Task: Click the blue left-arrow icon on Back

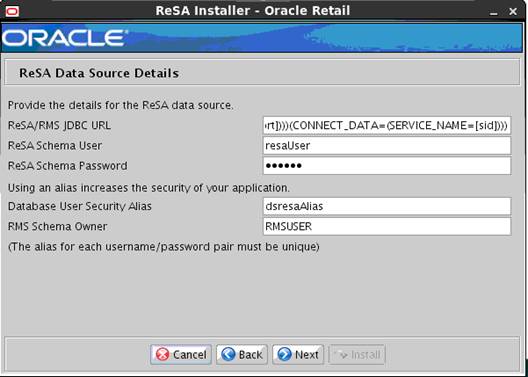Action: (x=229, y=354)
